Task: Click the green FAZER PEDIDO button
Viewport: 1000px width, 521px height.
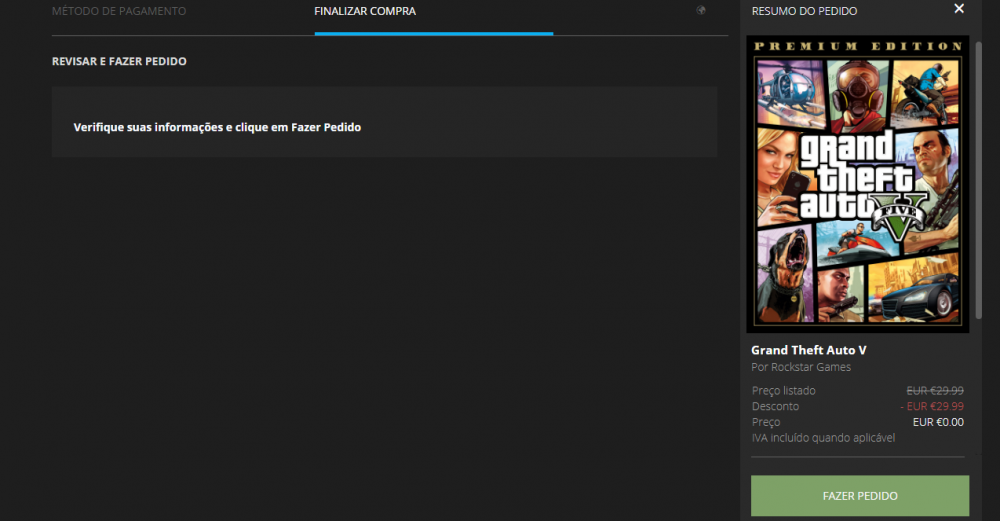Action: click(860, 495)
